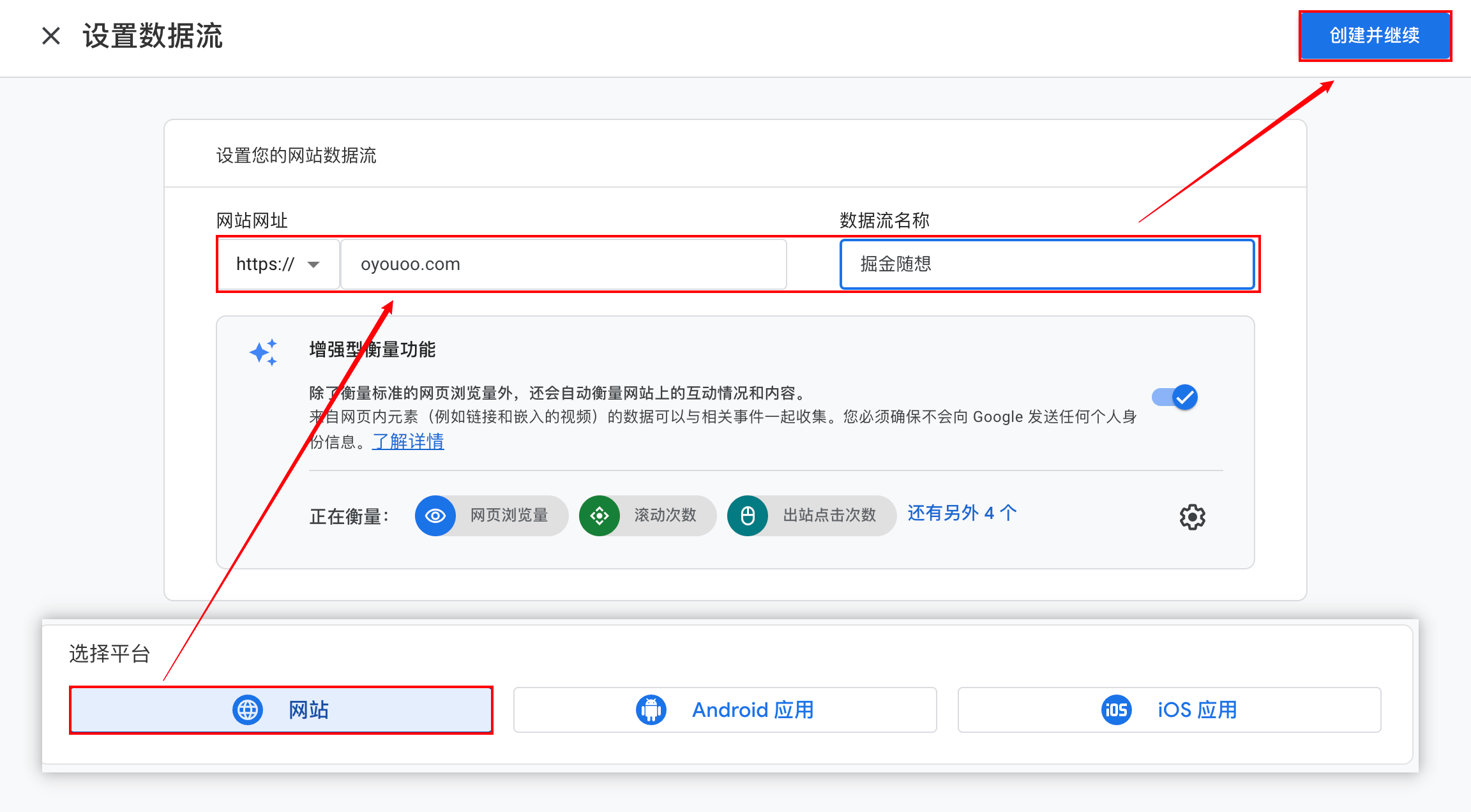This screenshot has height=812, width=1471.
Task: Click the 增强型衡量功能 heading
Action: pyautogui.click(x=372, y=349)
